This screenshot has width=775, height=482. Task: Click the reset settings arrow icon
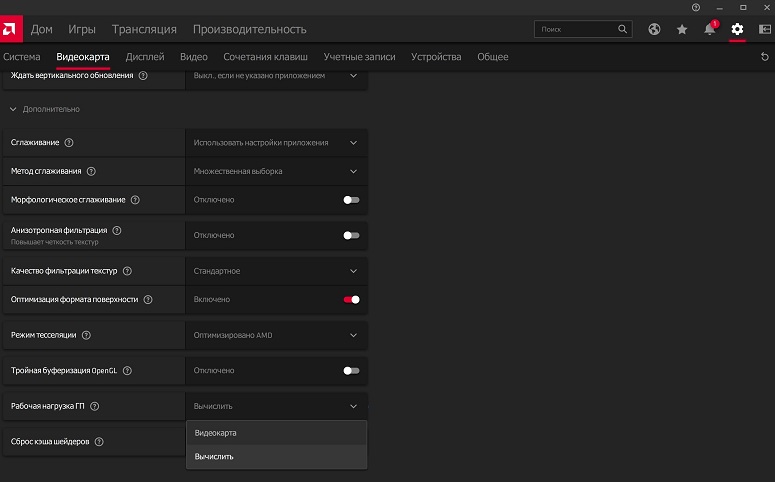click(765, 58)
